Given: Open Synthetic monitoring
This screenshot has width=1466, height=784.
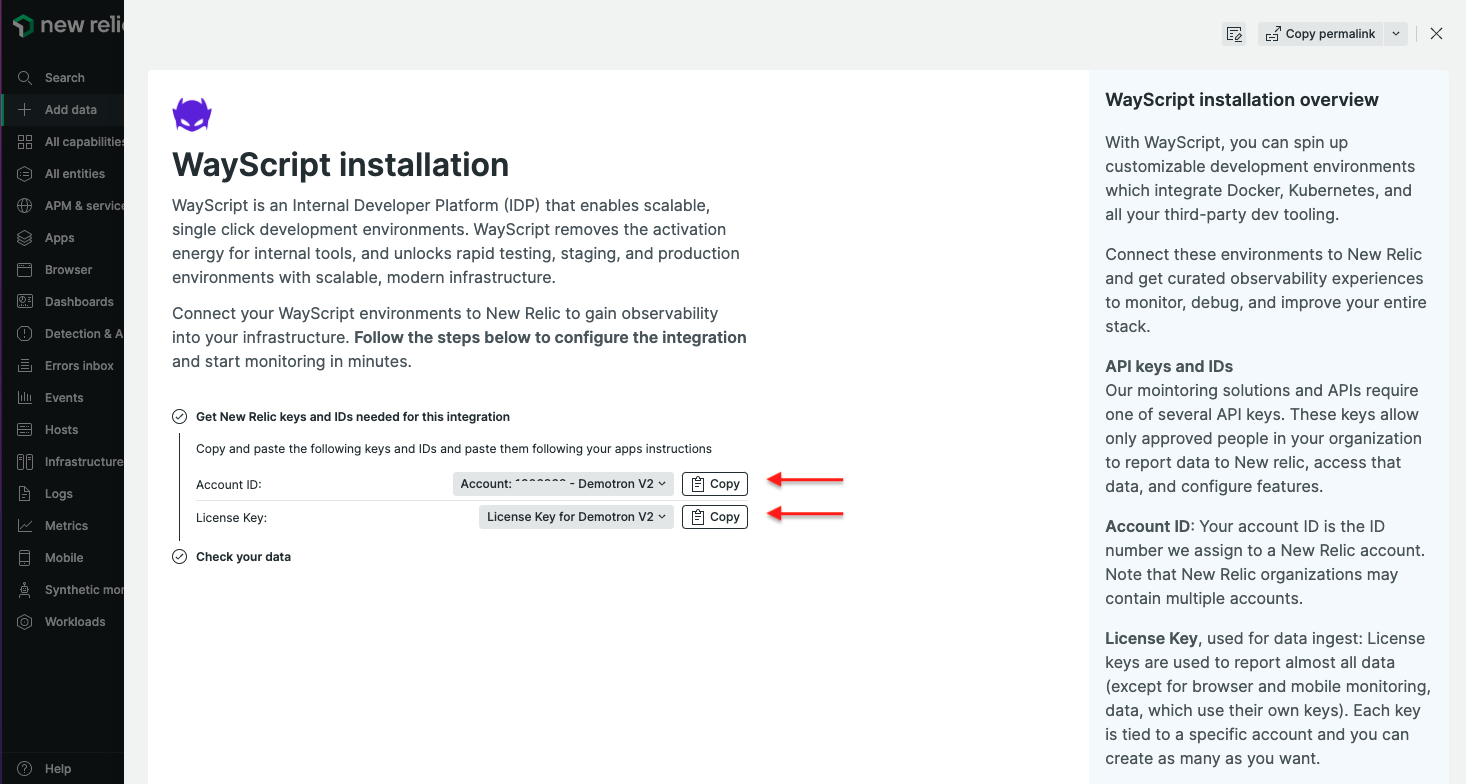Looking at the screenshot, I should 24,589.
